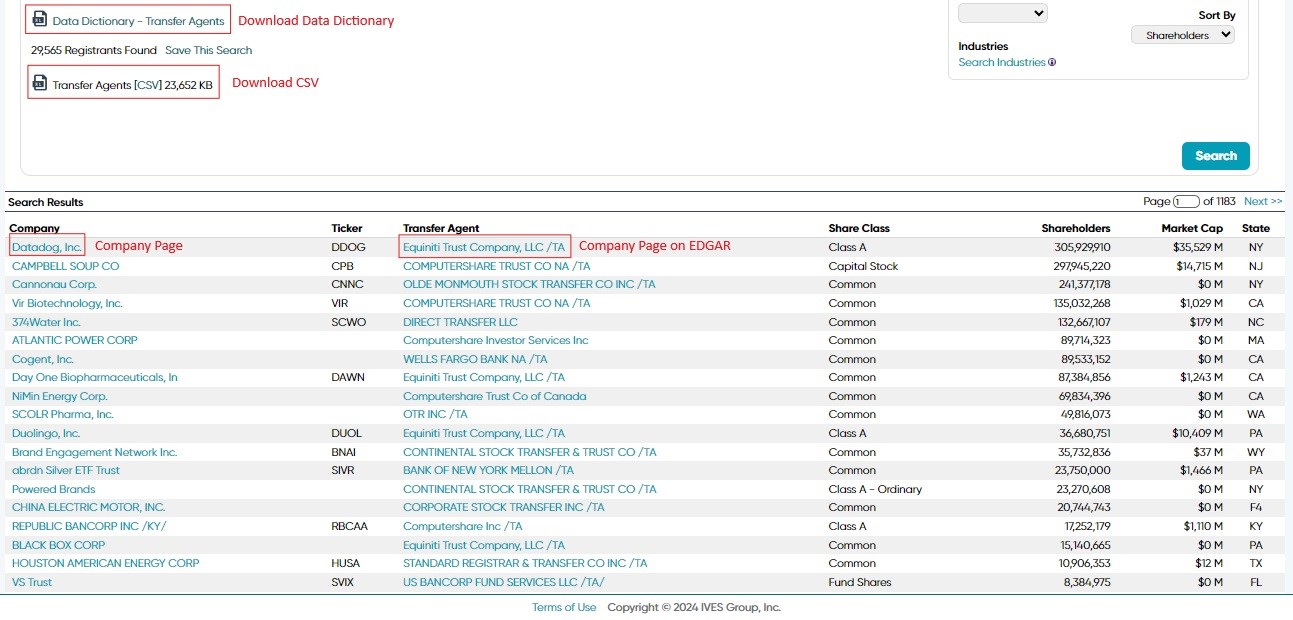Open OLDE MONMOUTH STOCK TRANSFER CO link
Screen dimensions: 1293x620
pyautogui.click(x=529, y=284)
